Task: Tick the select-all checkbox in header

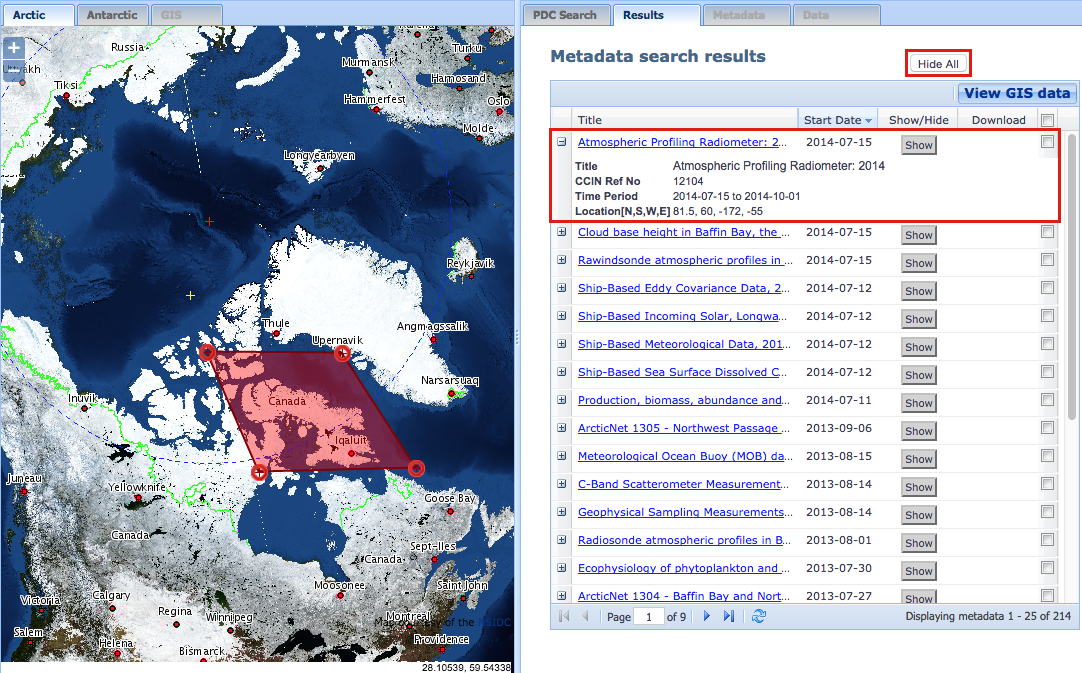Action: pos(1047,120)
